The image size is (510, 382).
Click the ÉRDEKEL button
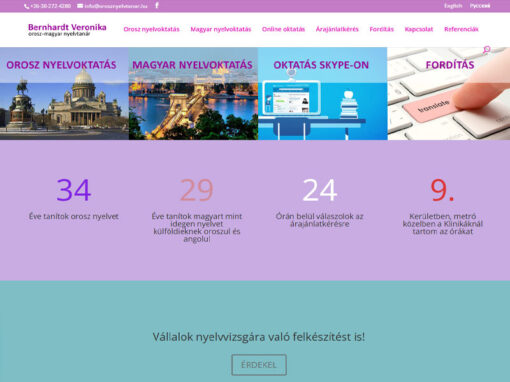(259, 365)
